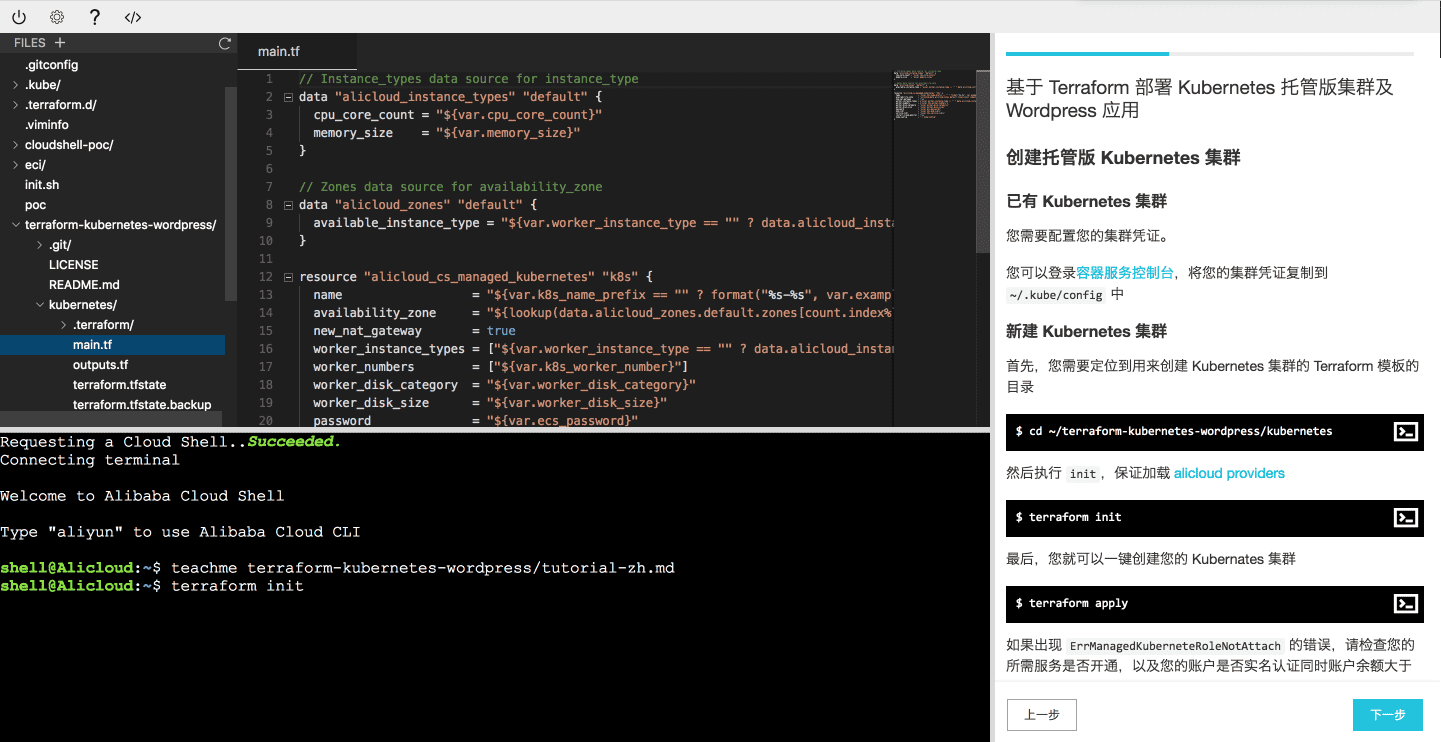Image resolution: width=1441 pixels, height=742 pixels.
Task: Collapse the alicloud_instance_types data block fold marker
Action: coord(287,96)
